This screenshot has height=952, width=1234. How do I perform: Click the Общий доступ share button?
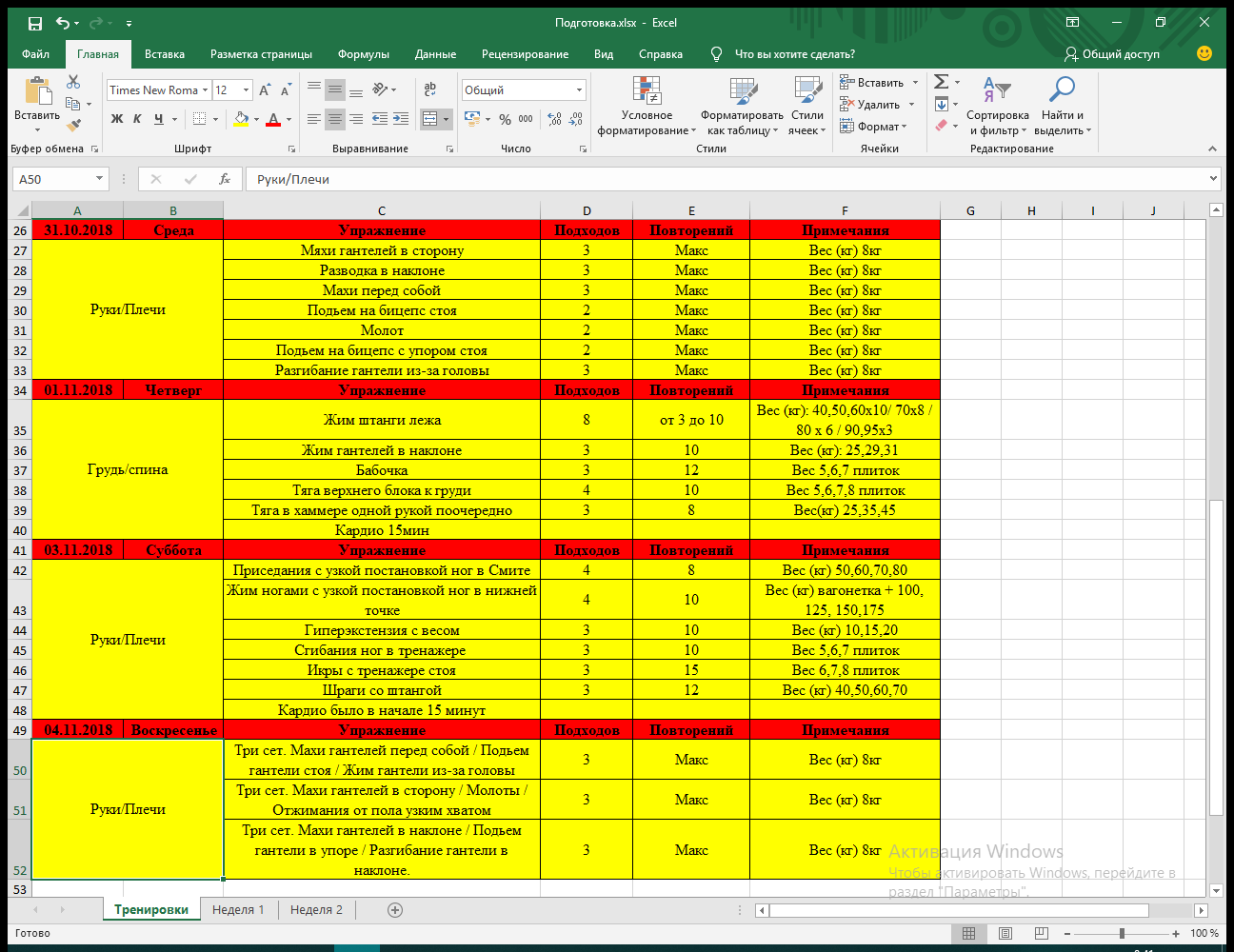(1112, 54)
